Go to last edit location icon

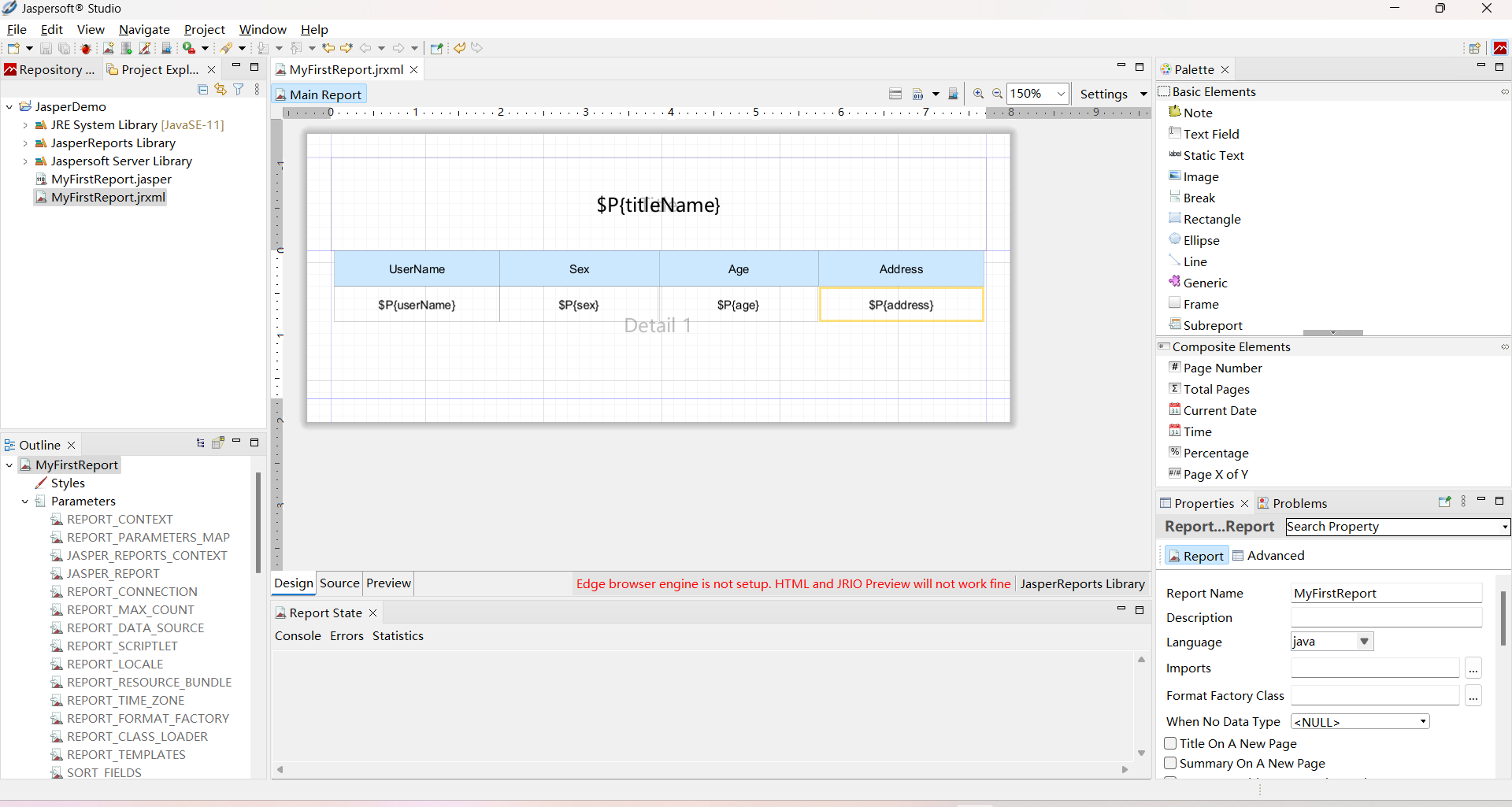(328, 48)
